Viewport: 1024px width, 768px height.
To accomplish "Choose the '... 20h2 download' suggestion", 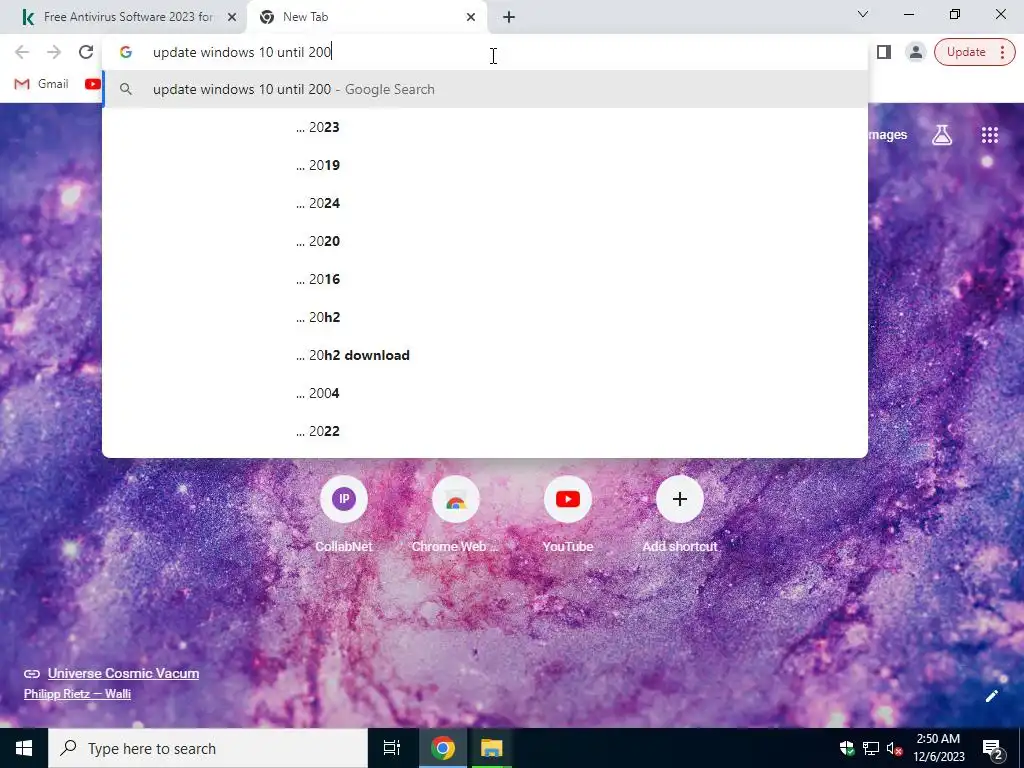I will (485, 355).
